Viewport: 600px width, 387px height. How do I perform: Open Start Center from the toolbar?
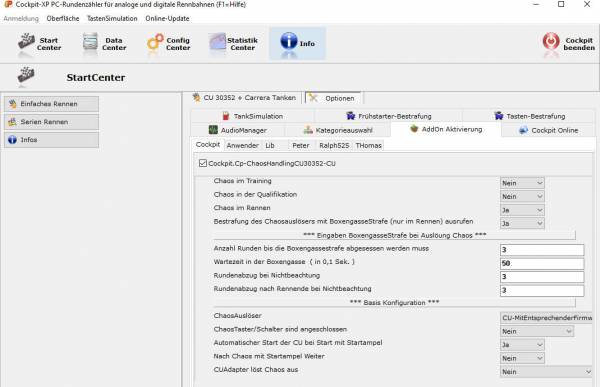click(39, 44)
